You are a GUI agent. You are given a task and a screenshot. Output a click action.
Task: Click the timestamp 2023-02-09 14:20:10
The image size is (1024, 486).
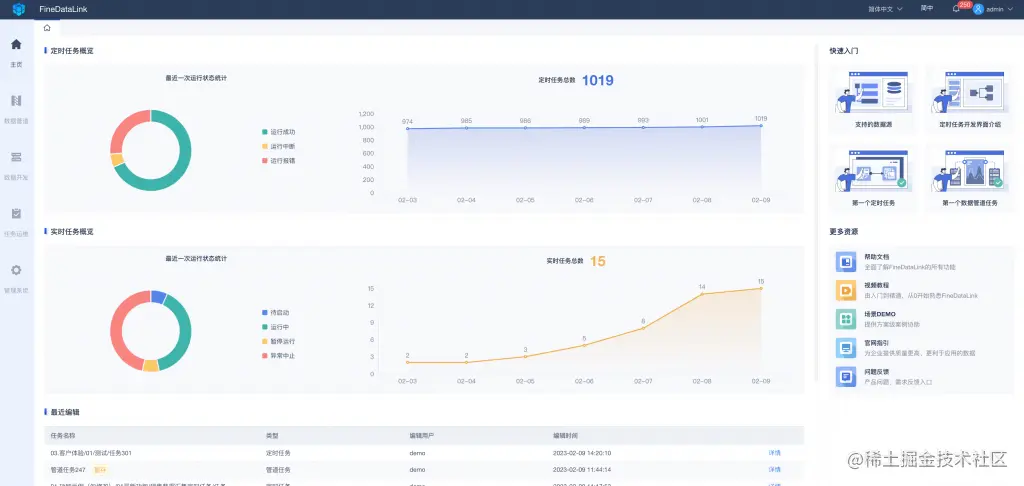(x=582, y=453)
